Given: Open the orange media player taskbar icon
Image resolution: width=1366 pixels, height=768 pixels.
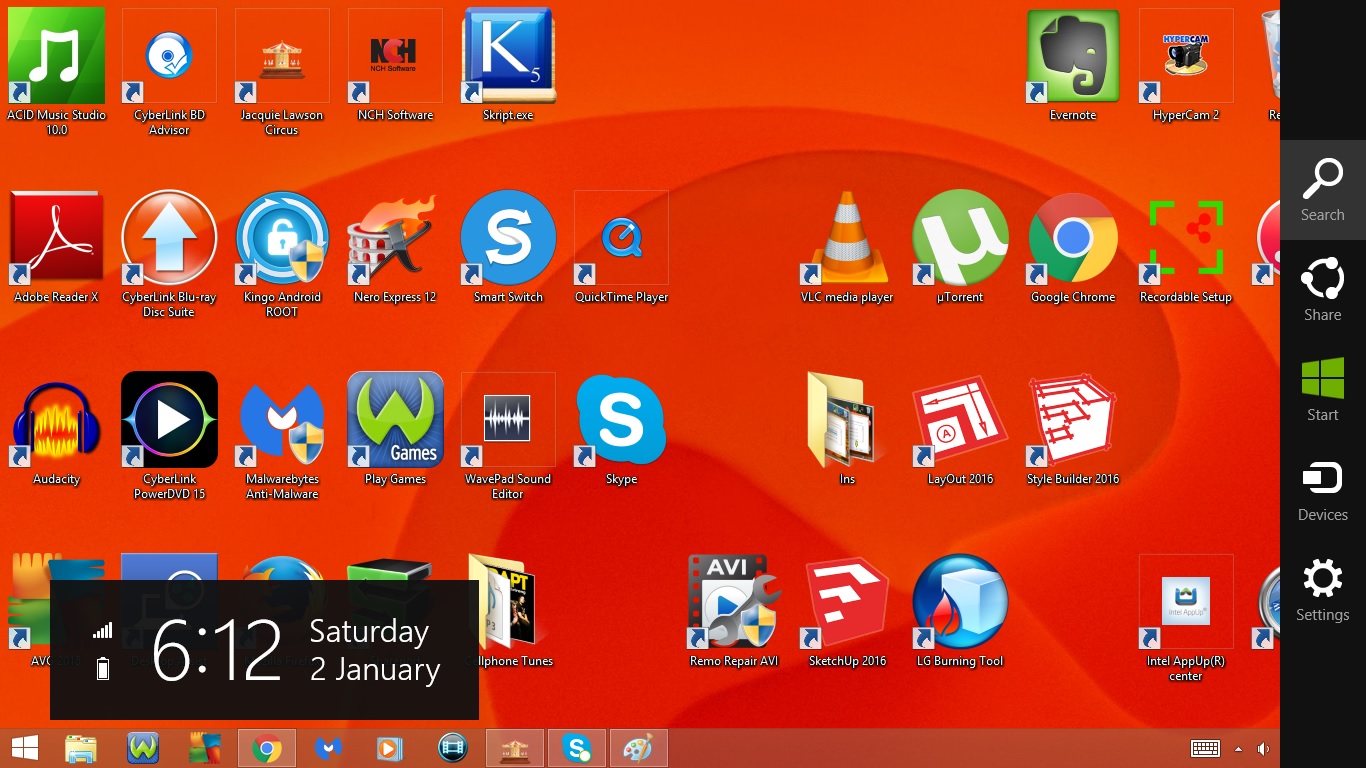Looking at the screenshot, I should click(391, 748).
